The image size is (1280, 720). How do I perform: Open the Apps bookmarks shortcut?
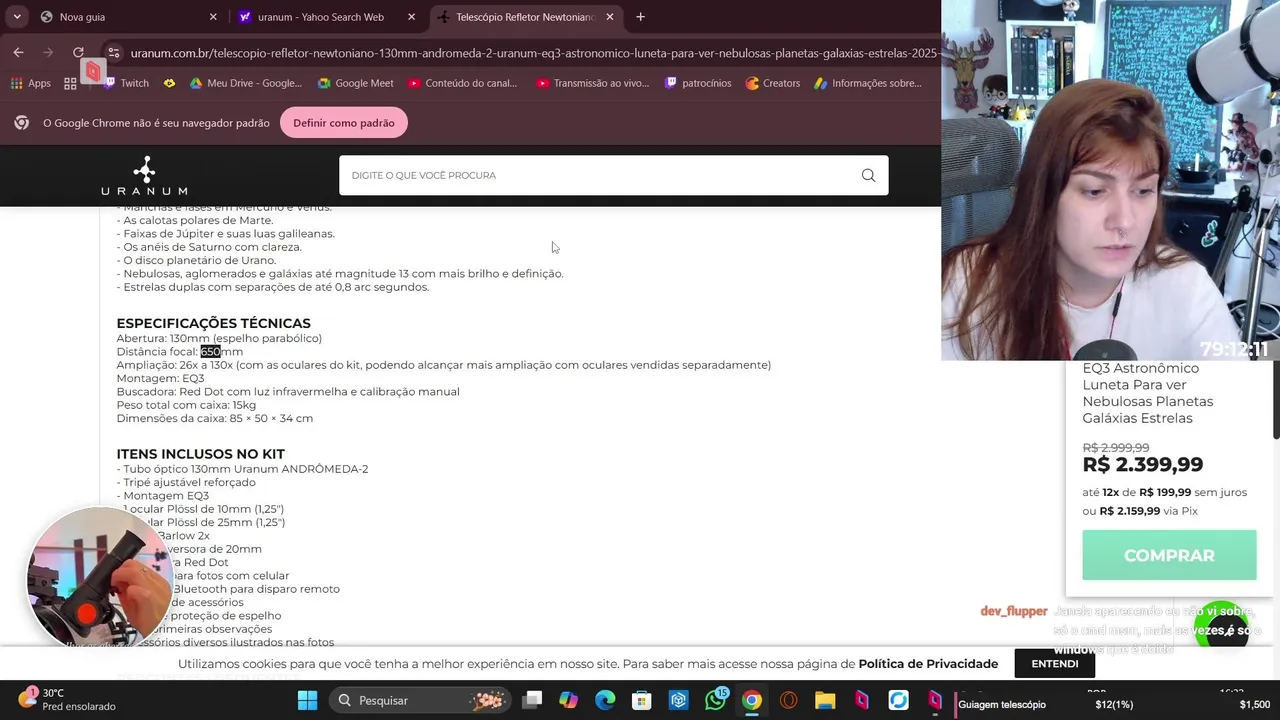(31, 83)
